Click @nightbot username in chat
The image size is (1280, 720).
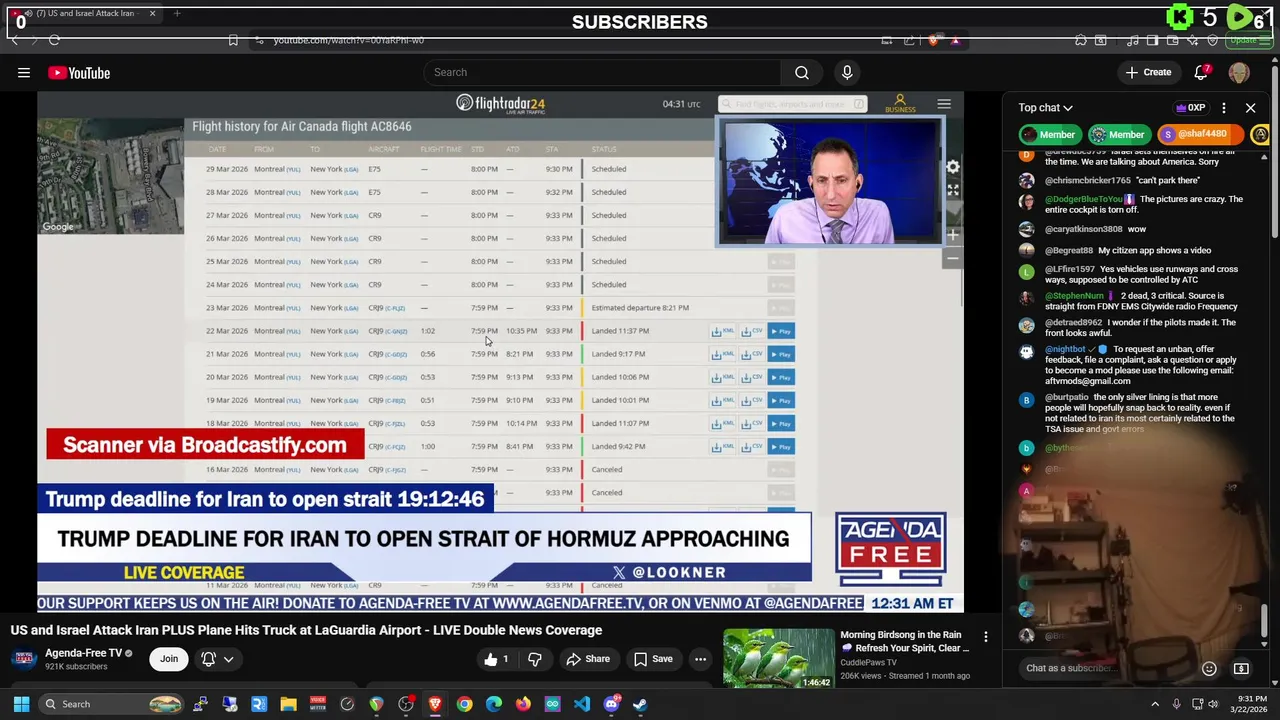tap(1065, 349)
